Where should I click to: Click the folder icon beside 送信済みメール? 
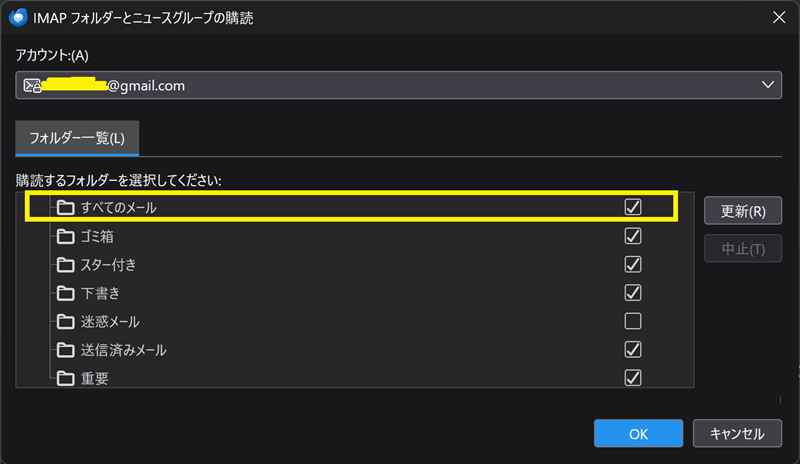(x=65, y=350)
